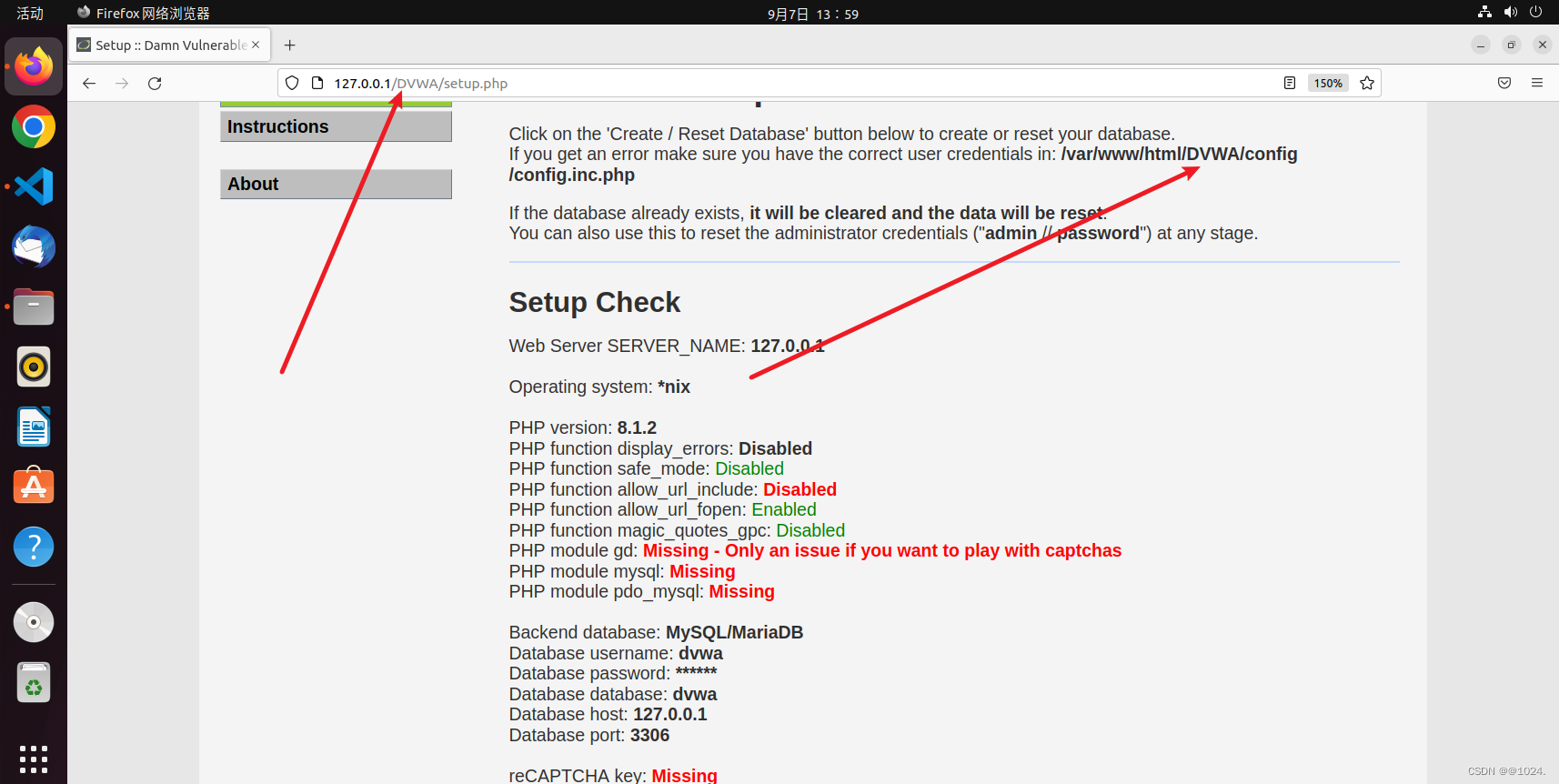Click the 'Database host: 127.0.0.1' line
This screenshot has height=784, width=1559.
coord(609,714)
